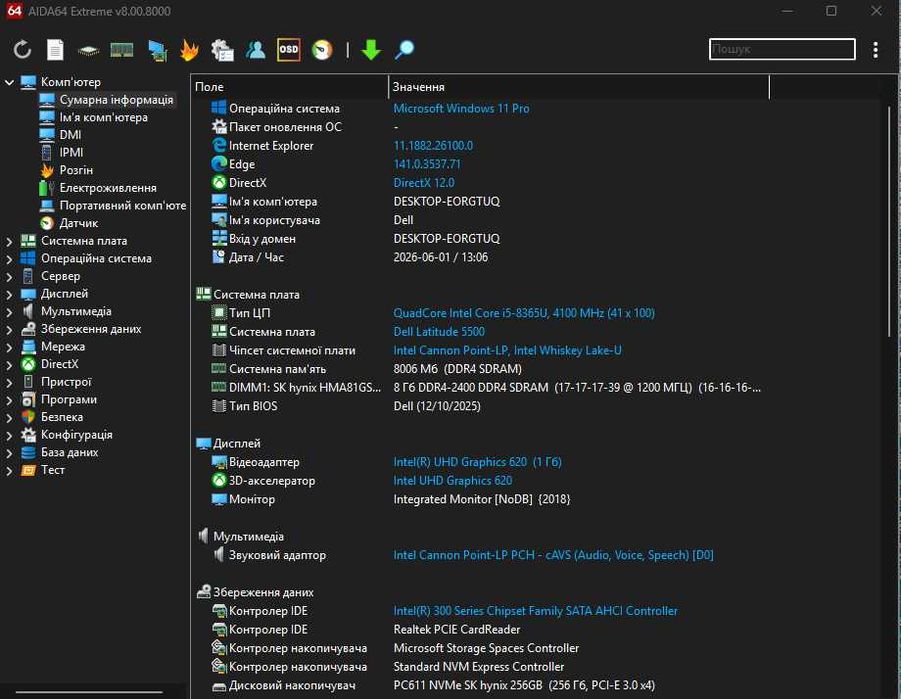Click the network computers toolbar icon
Image resolution: width=901 pixels, height=699 pixels.
[157, 51]
